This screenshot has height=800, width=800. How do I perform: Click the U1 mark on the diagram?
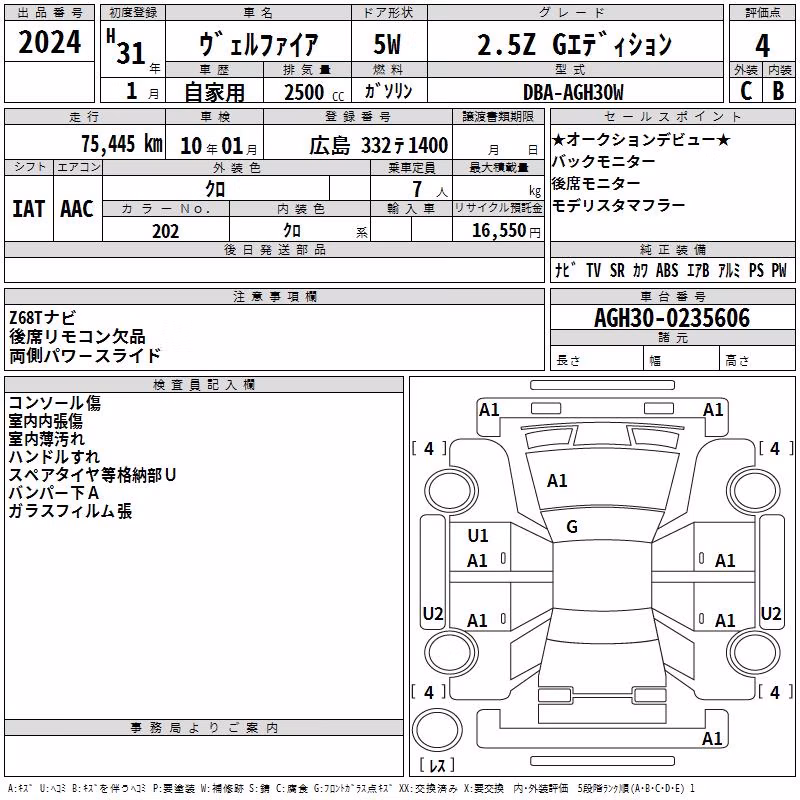[x=478, y=536]
